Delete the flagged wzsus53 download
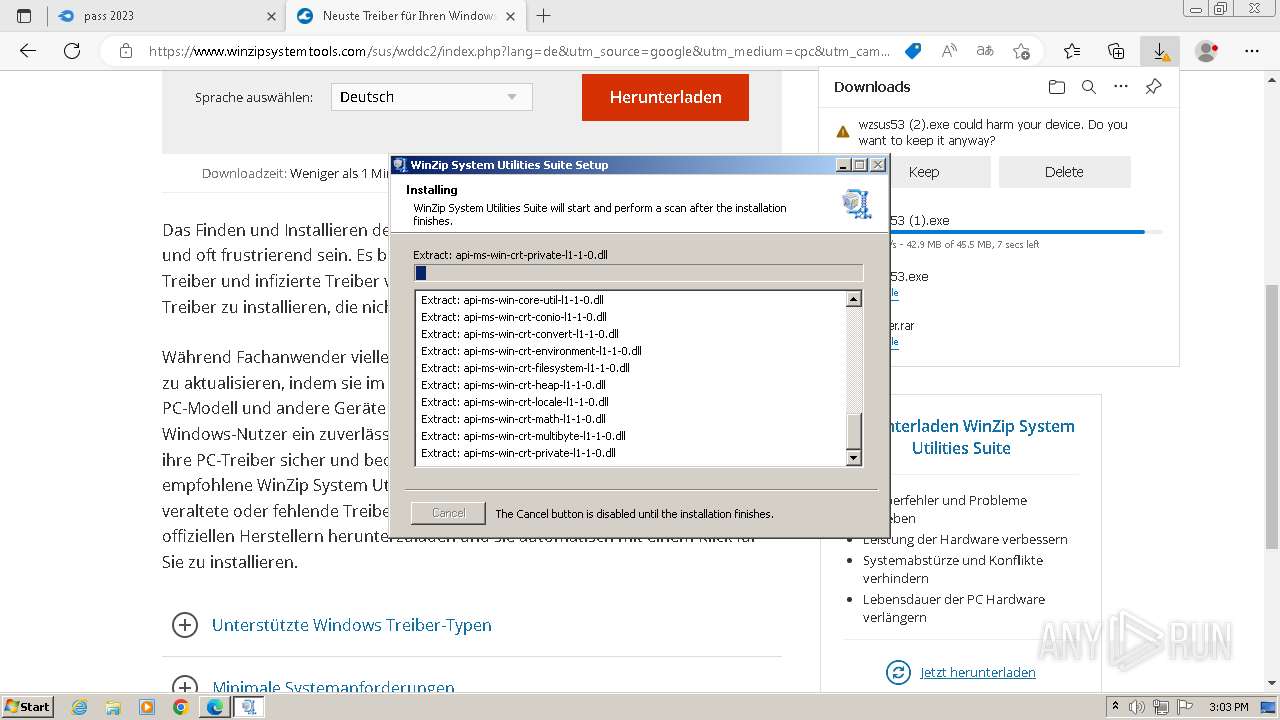This screenshot has width=1280, height=720. (1064, 172)
